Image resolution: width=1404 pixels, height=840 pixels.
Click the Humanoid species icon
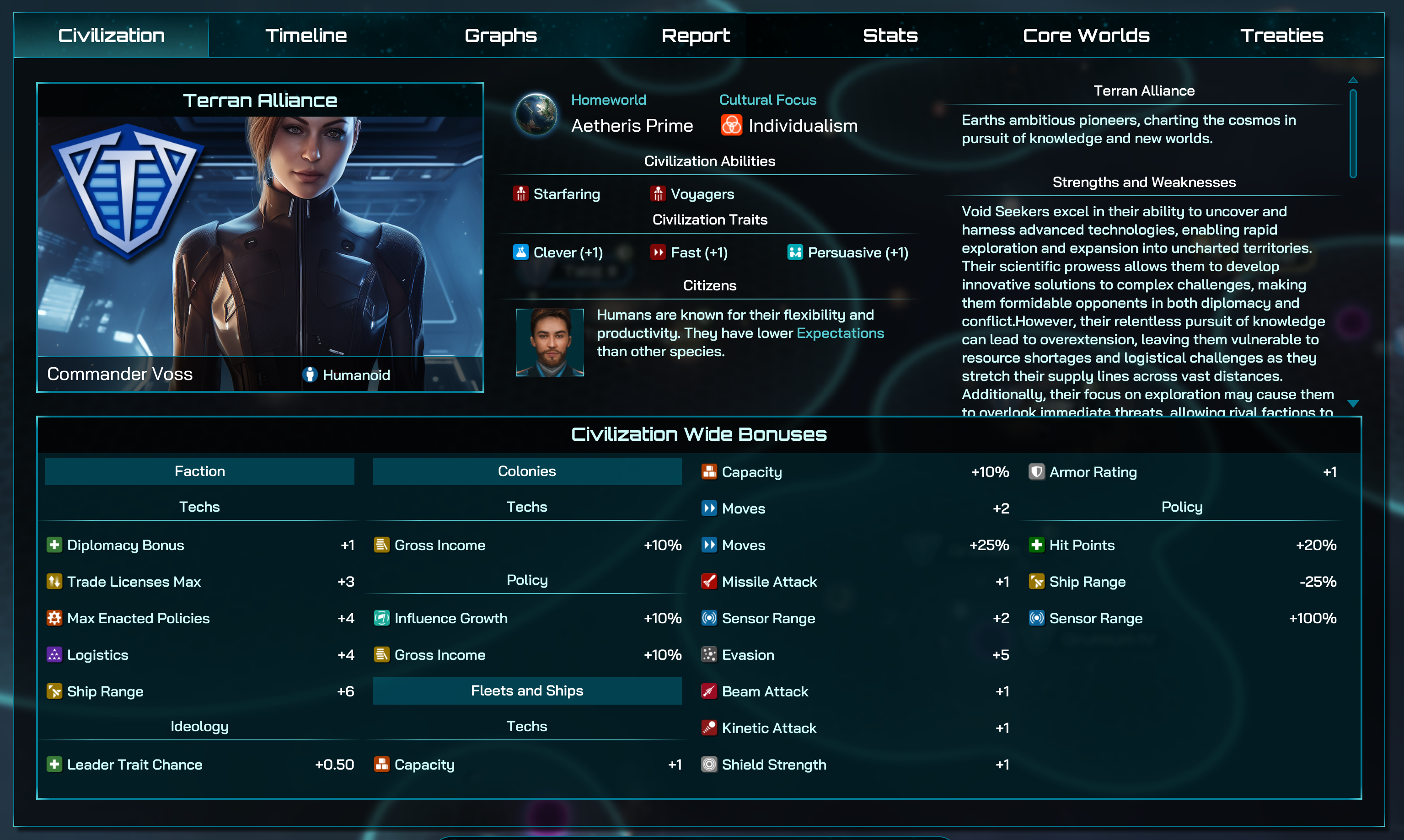310,374
